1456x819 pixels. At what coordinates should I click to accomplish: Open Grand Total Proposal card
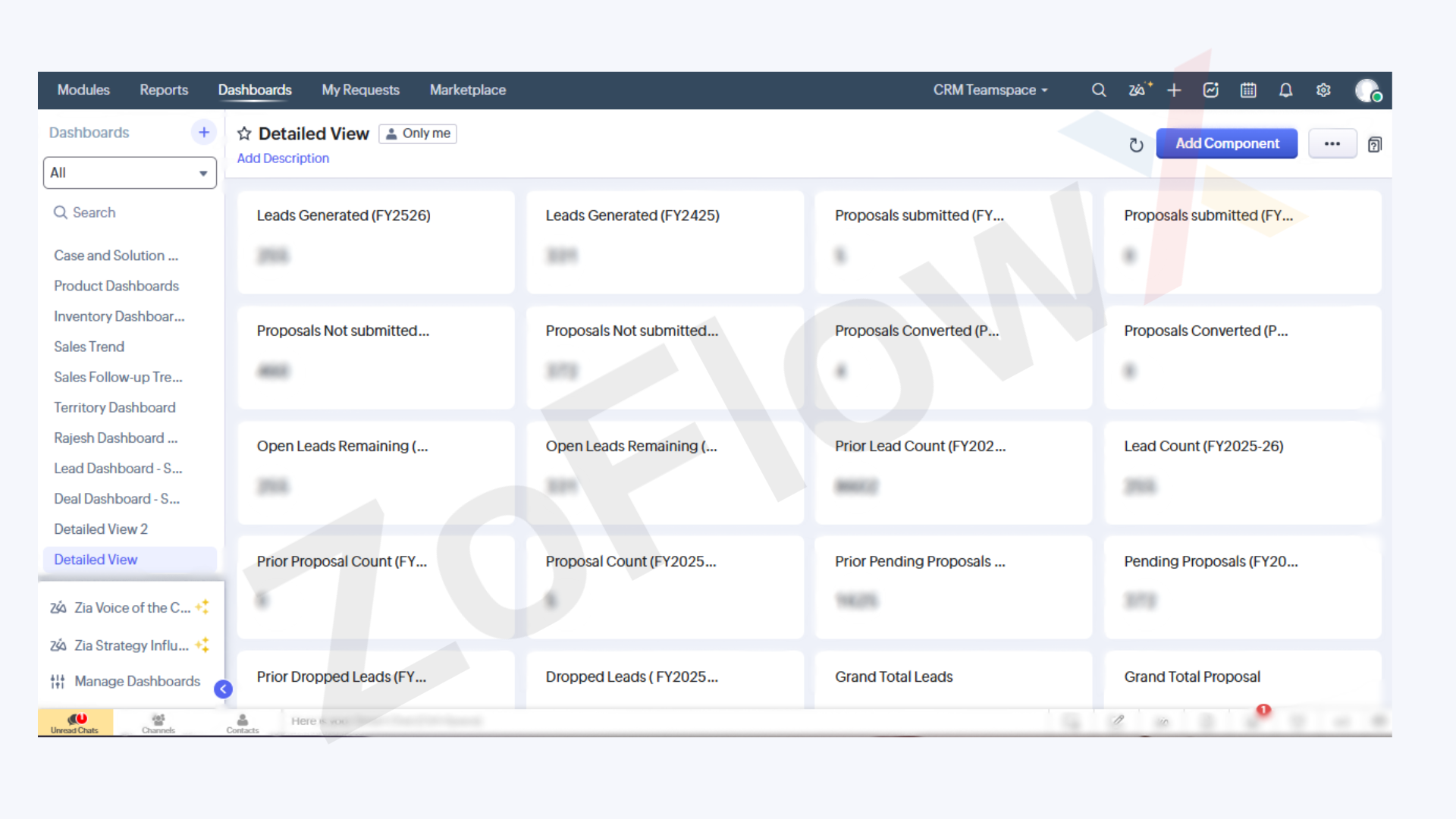pos(1243,680)
